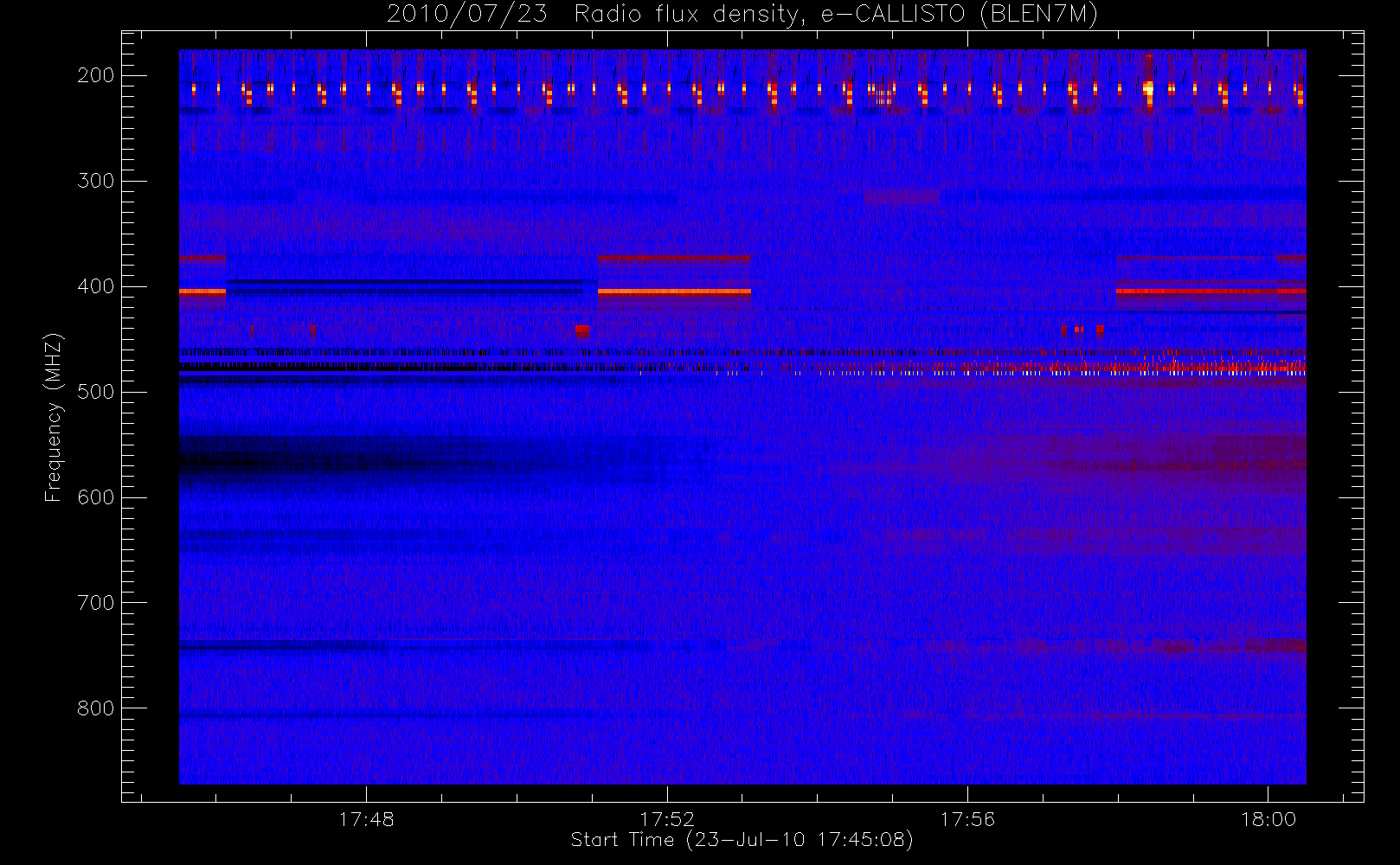1400x865 pixels.
Task: Click the plot title '2010/07/23 Radio flux density, e-CALLISTO (BLEN7M)'
Action: (742, 14)
